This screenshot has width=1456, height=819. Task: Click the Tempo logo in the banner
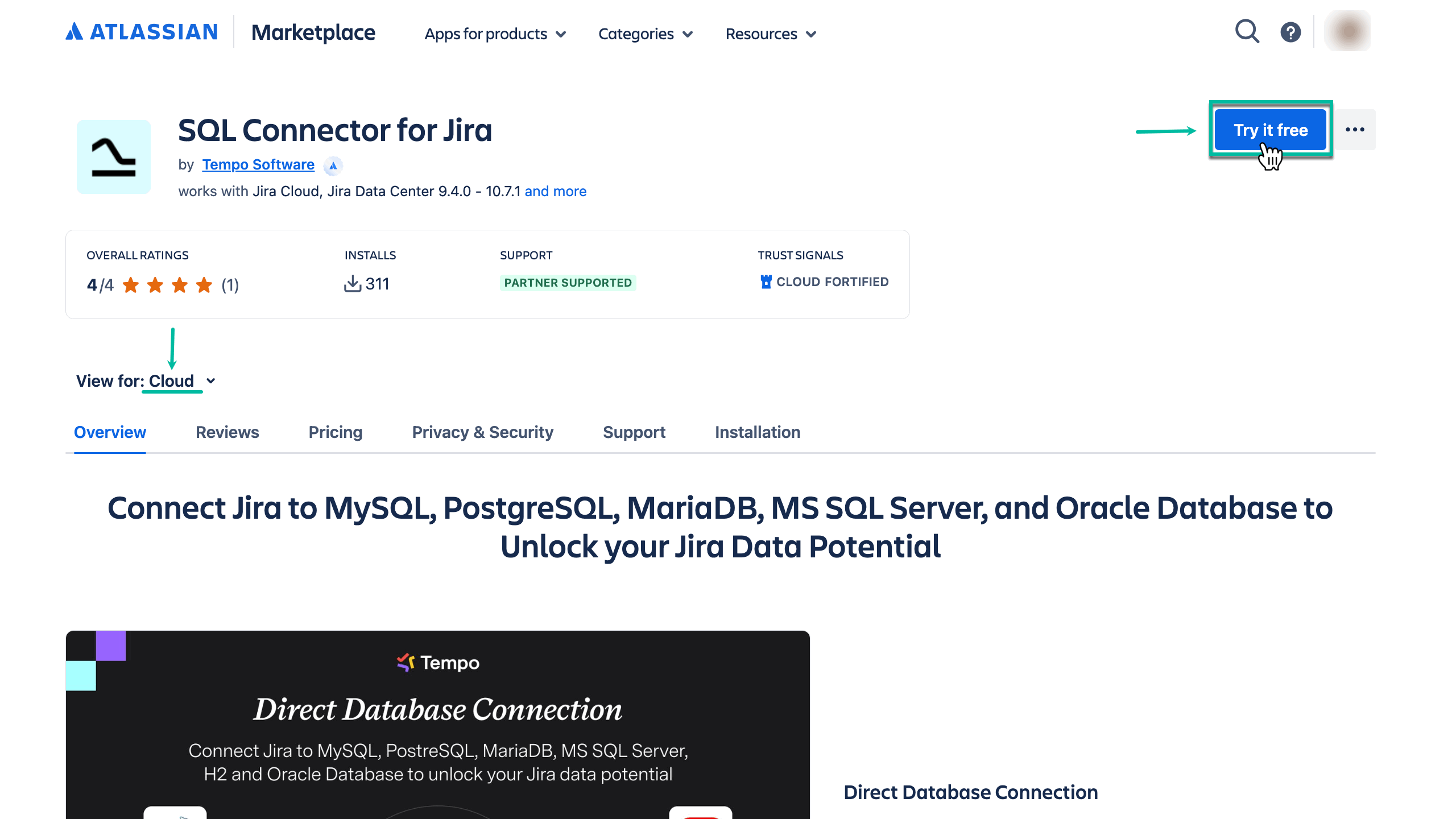tap(438, 662)
